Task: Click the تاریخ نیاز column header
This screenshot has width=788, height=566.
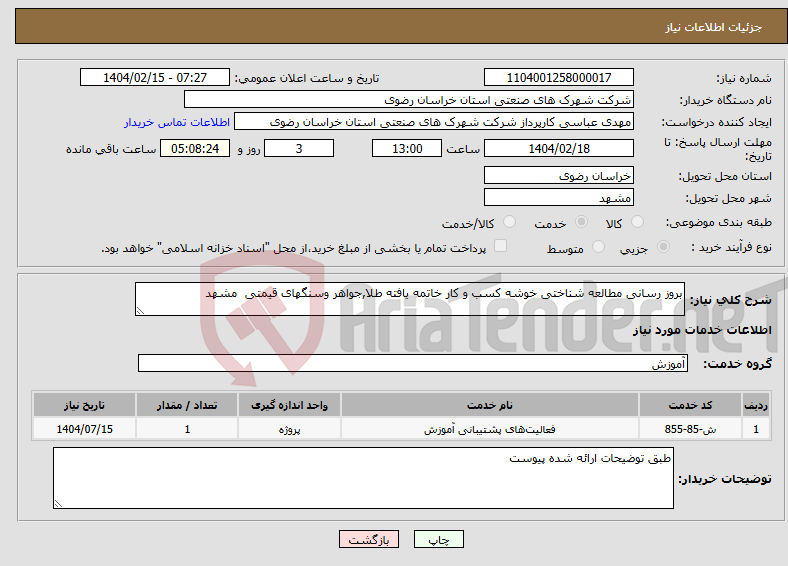Action: pos(84,405)
